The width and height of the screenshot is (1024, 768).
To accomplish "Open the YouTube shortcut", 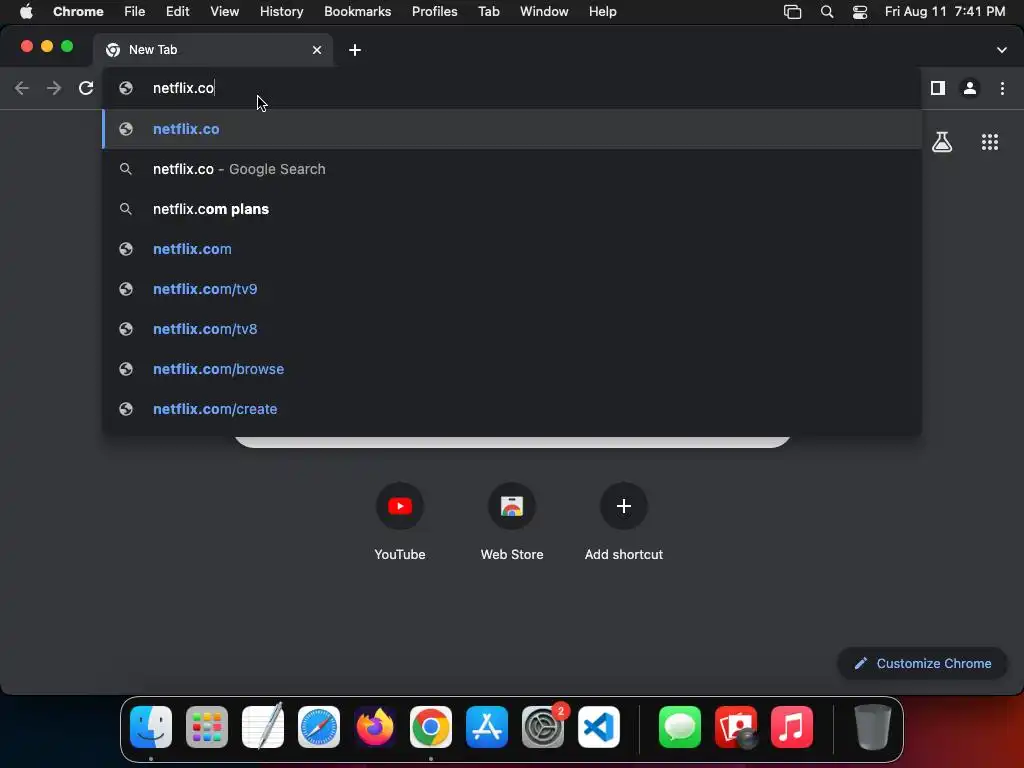I will tap(400, 521).
